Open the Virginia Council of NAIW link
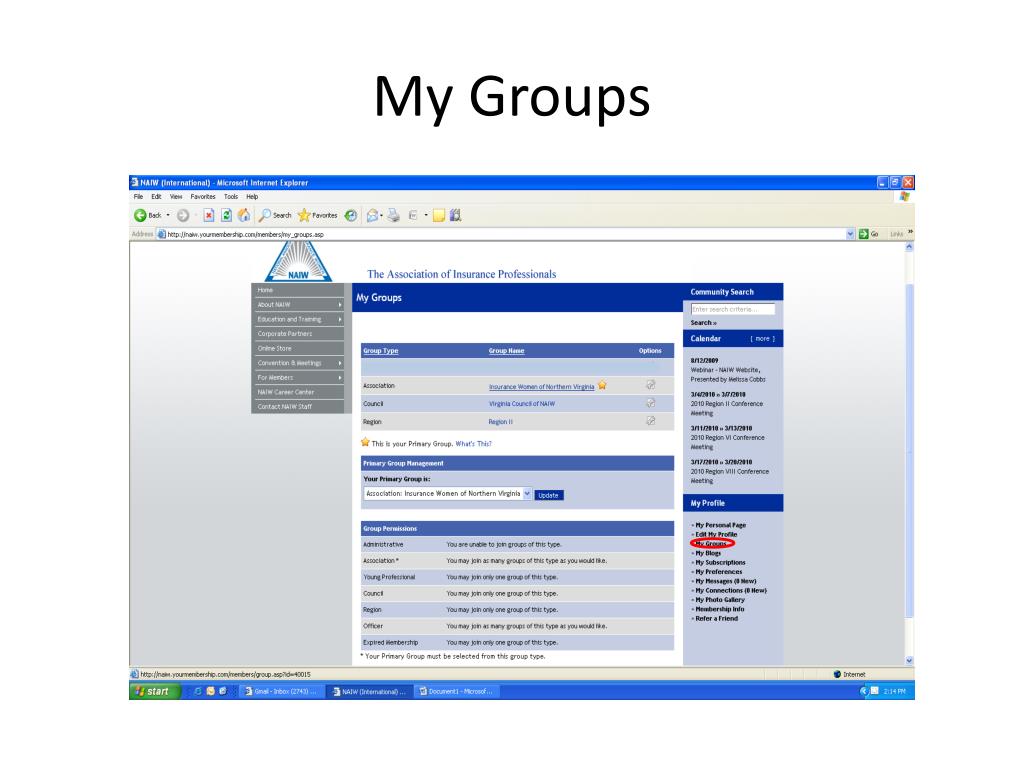Screen dimensions: 1024x768 click(x=522, y=404)
